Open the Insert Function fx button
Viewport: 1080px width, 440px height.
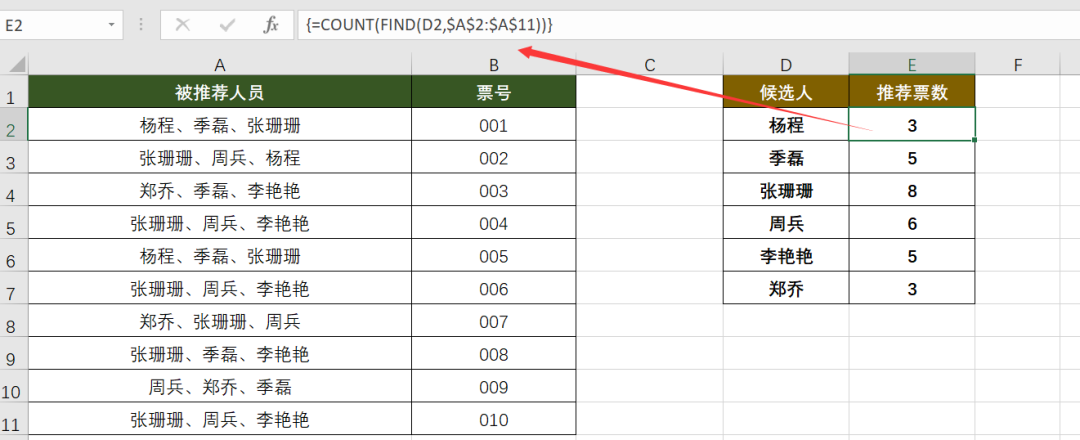[271, 25]
